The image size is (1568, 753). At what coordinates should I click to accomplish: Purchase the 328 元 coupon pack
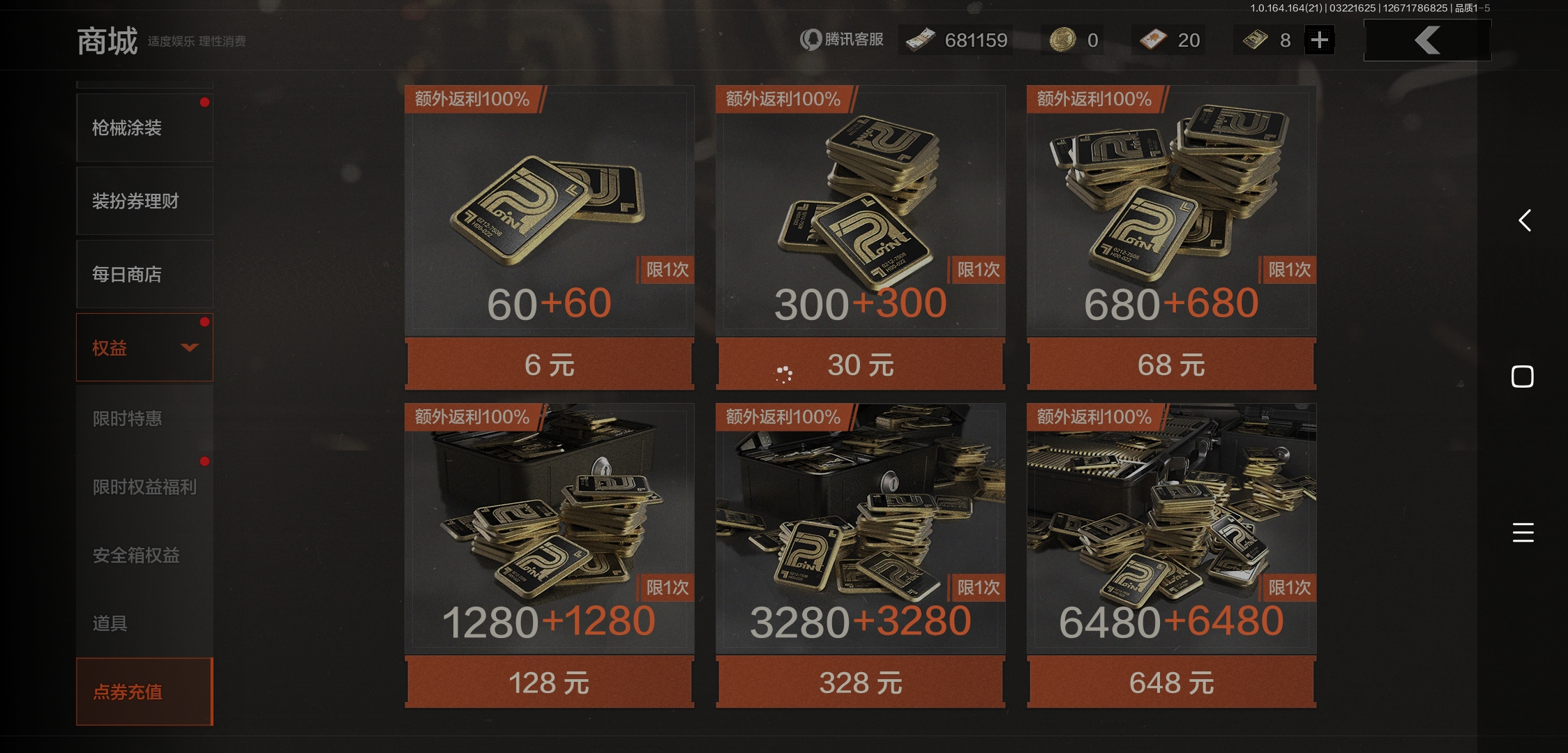861,683
